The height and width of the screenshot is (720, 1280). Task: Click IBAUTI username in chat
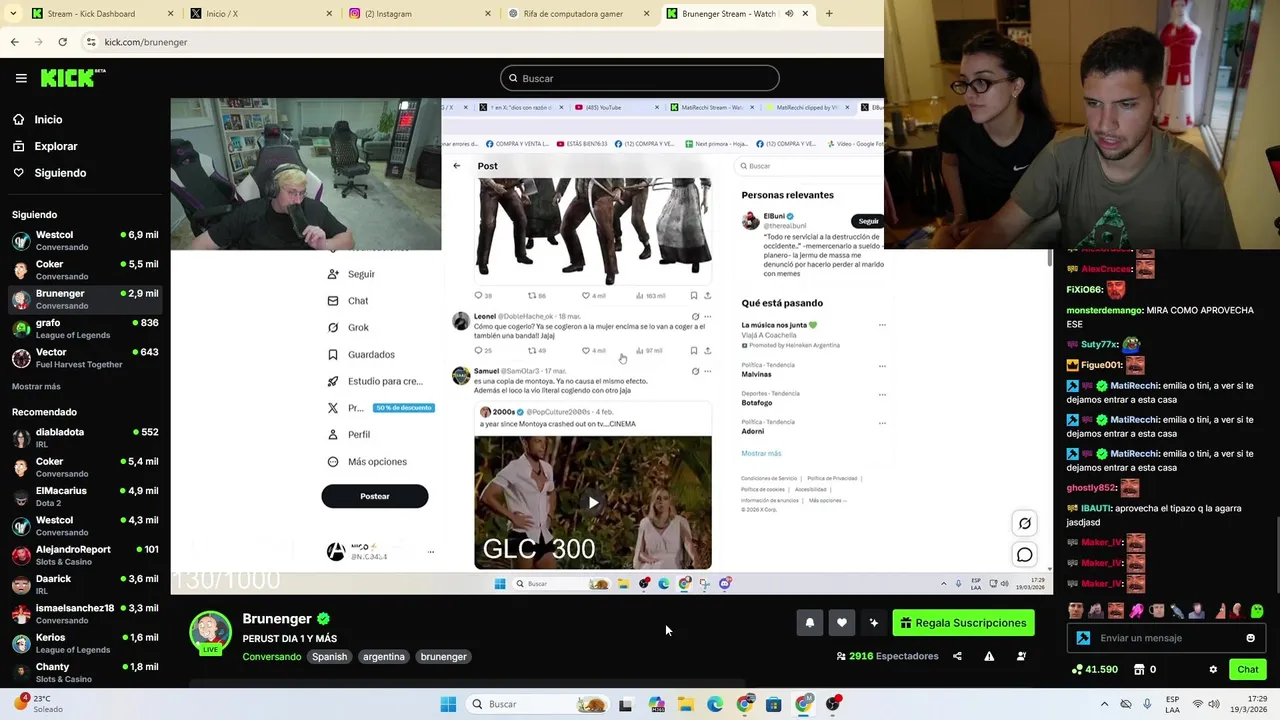[x=1096, y=508]
